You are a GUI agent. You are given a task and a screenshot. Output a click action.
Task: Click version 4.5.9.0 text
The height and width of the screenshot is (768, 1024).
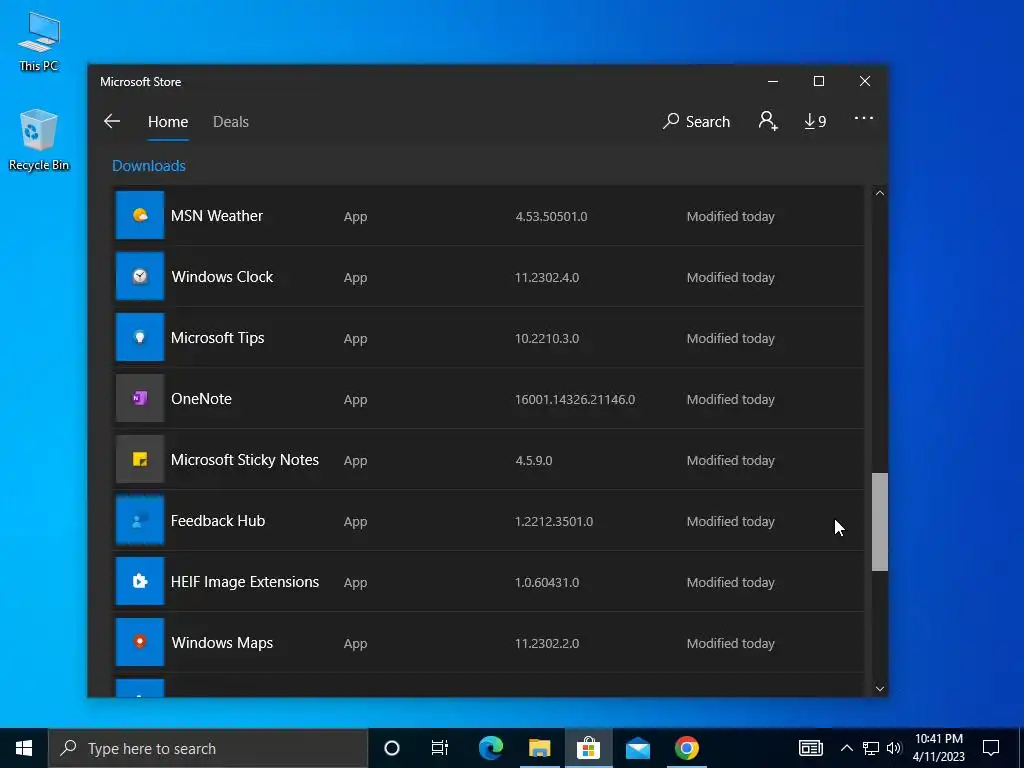[534, 460]
